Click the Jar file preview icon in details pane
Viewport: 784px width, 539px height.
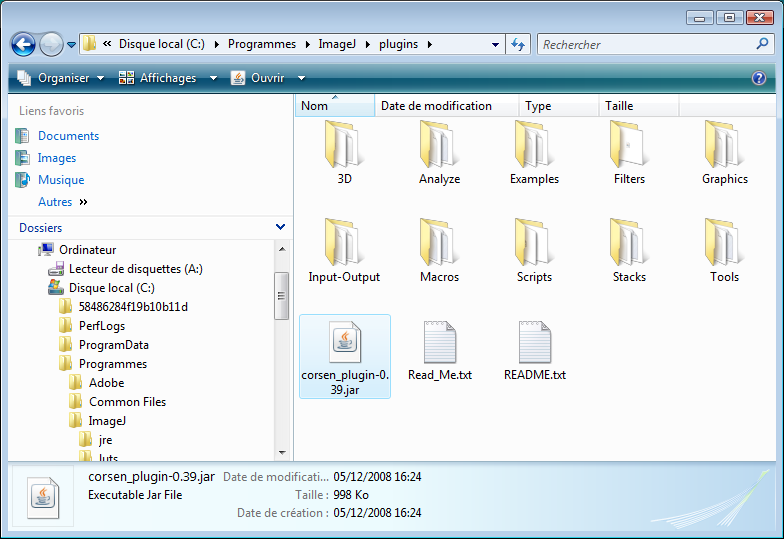click(x=43, y=496)
